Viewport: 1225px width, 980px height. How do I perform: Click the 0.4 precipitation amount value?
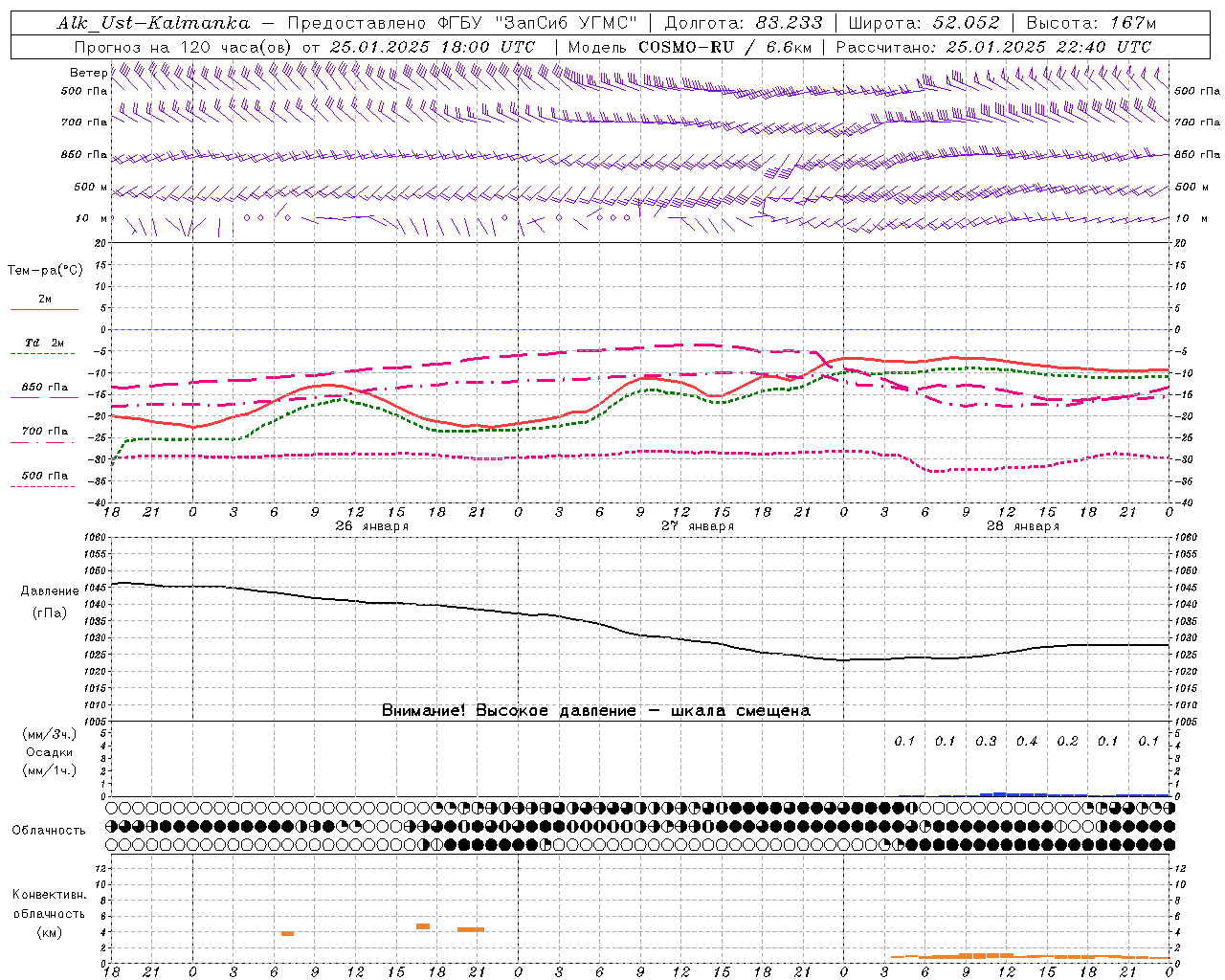tap(1027, 741)
